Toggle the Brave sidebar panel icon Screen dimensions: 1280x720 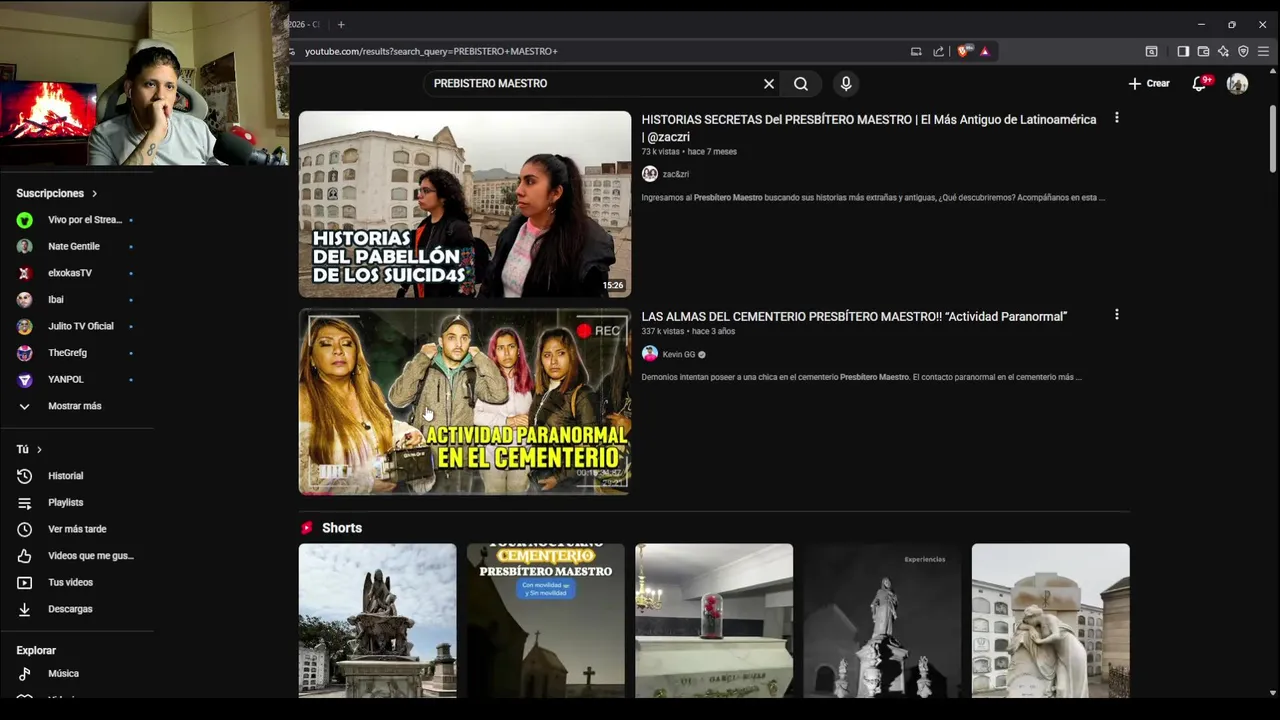coord(1183,51)
